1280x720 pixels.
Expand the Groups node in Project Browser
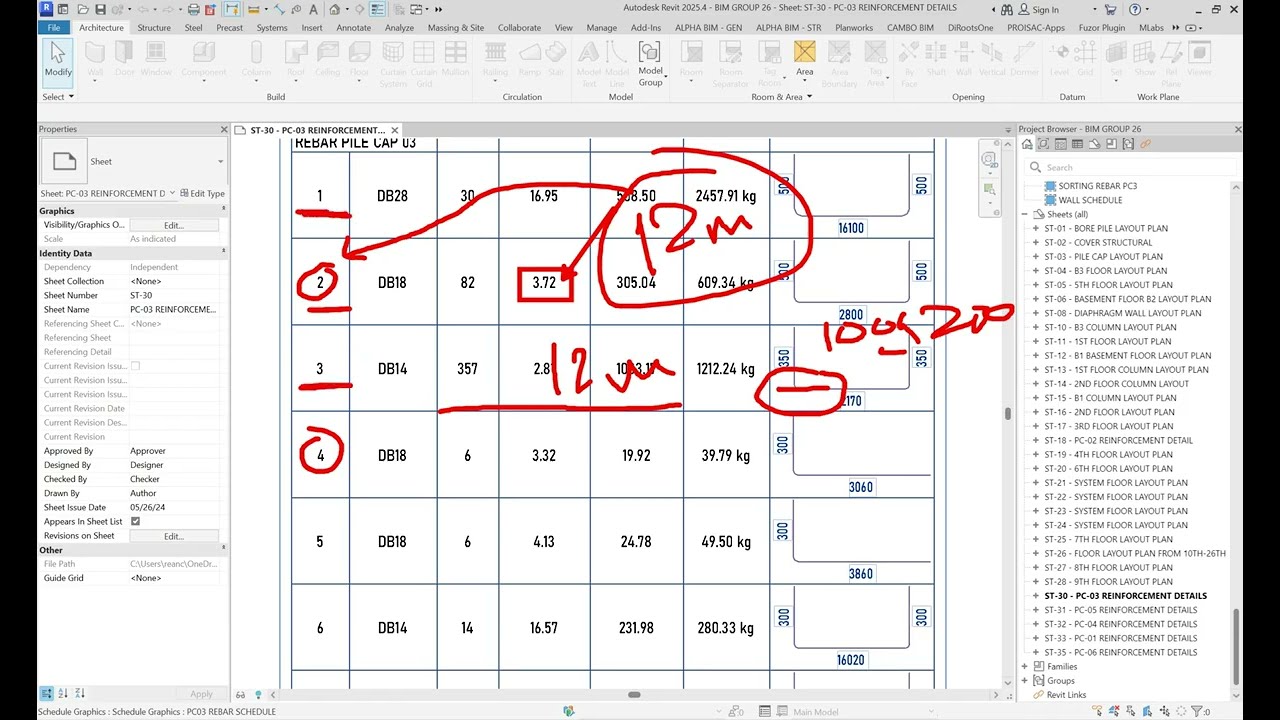(x=1025, y=680)
